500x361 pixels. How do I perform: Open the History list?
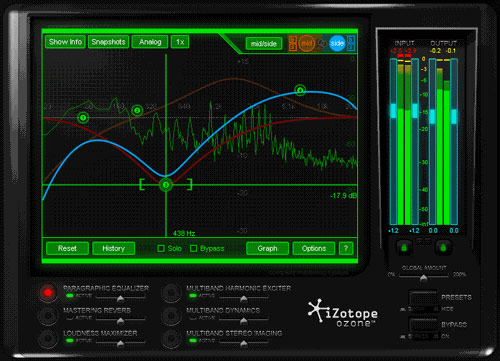click(113, 248)
